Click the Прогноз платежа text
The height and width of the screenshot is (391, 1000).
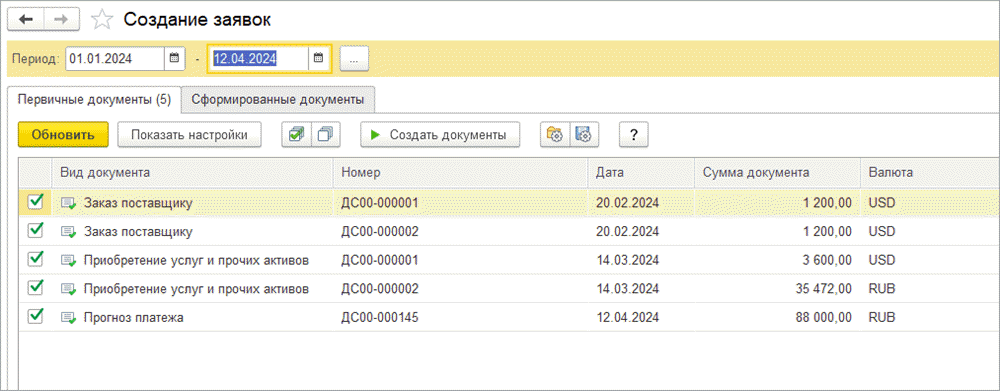[x=134, y=318]
